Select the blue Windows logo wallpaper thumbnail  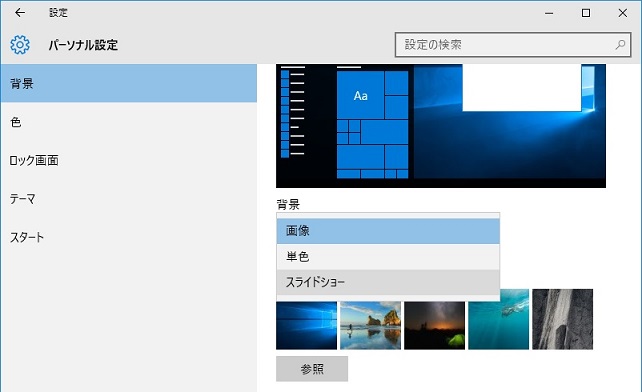coord(306,325)
